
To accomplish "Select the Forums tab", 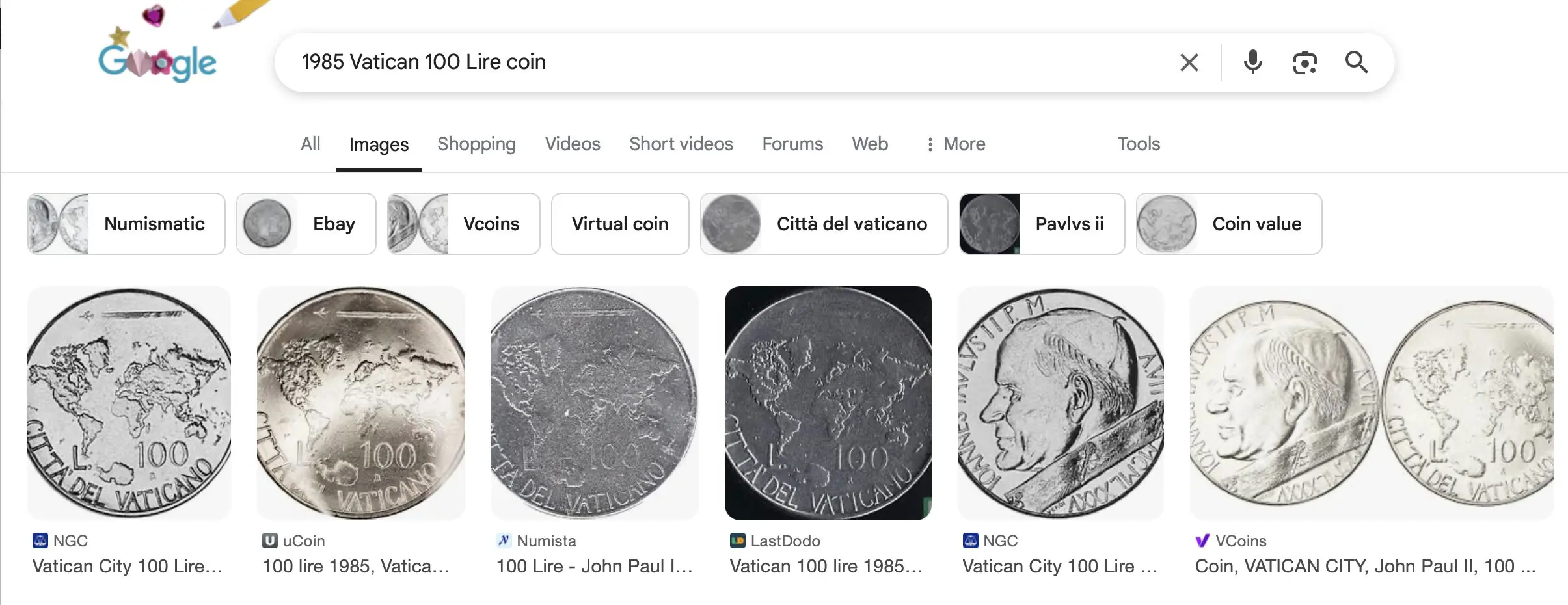I will coord(792,144).
